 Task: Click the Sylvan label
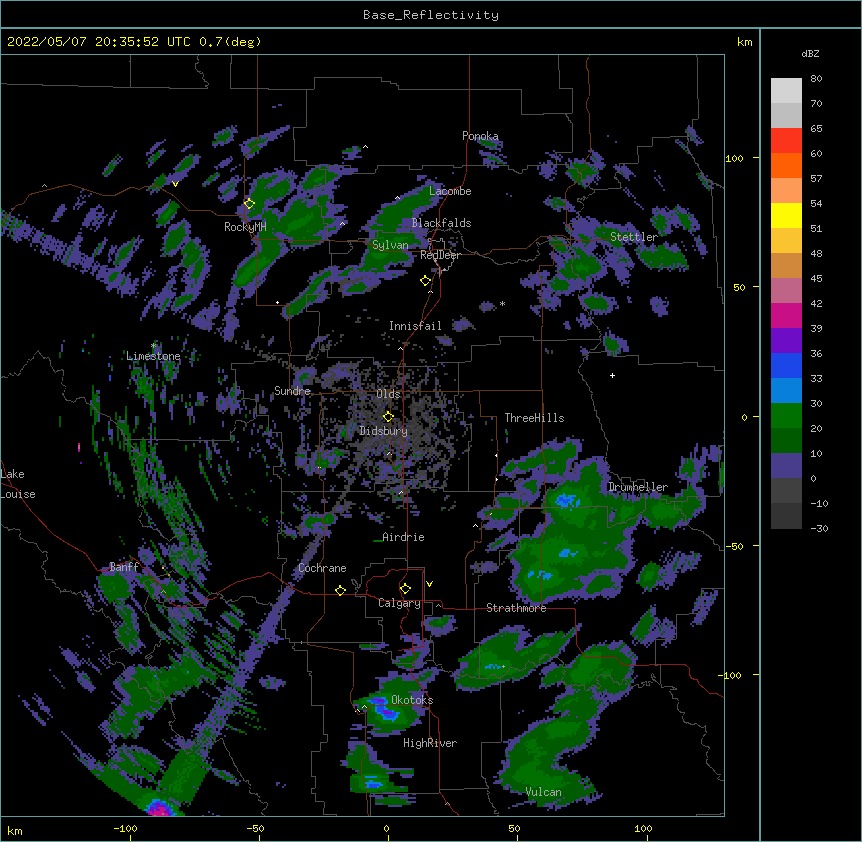coord(390,245)
